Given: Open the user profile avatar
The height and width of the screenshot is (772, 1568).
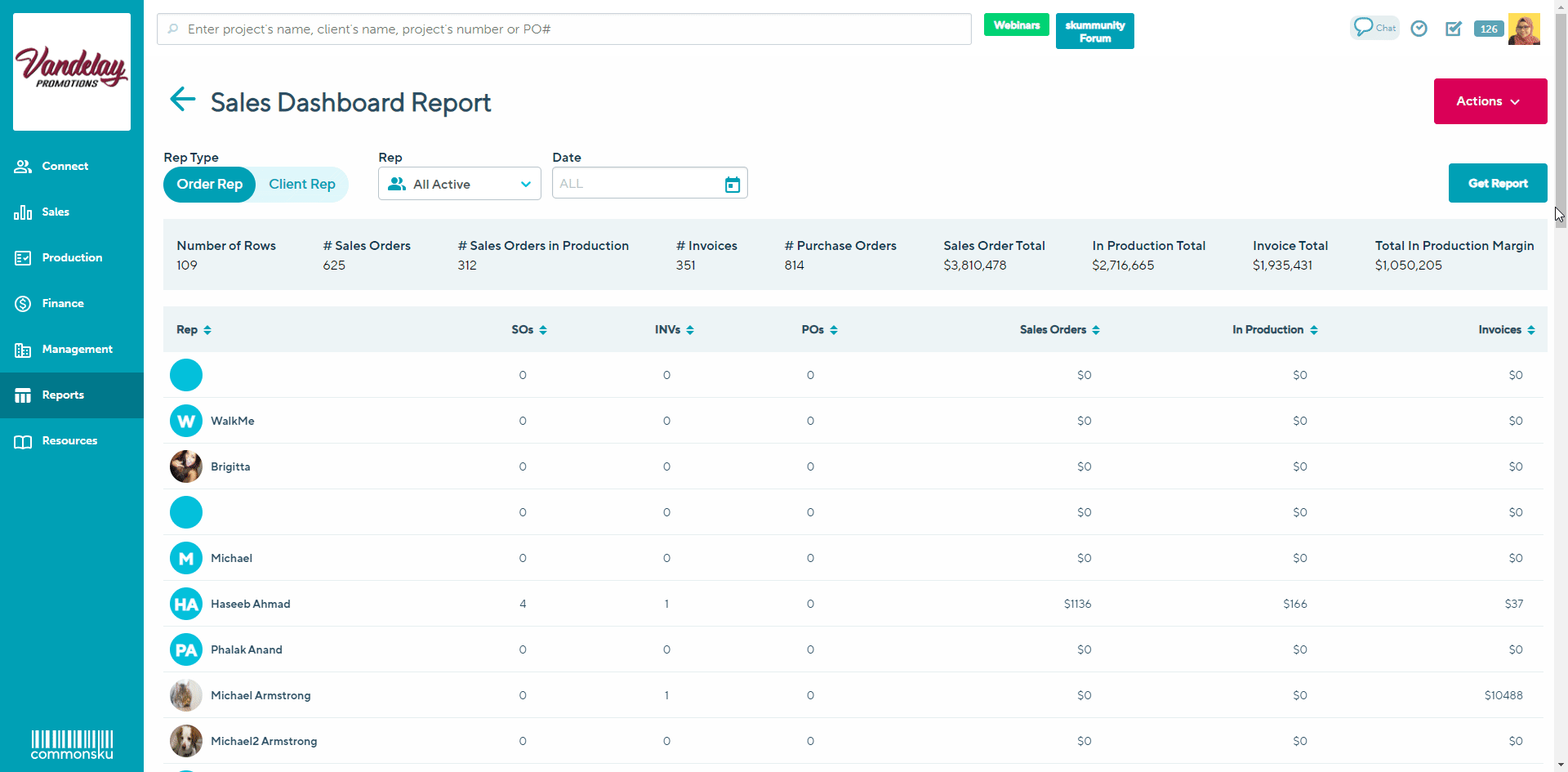Looking at the screenshot, I should click(x=1524, y=29).
